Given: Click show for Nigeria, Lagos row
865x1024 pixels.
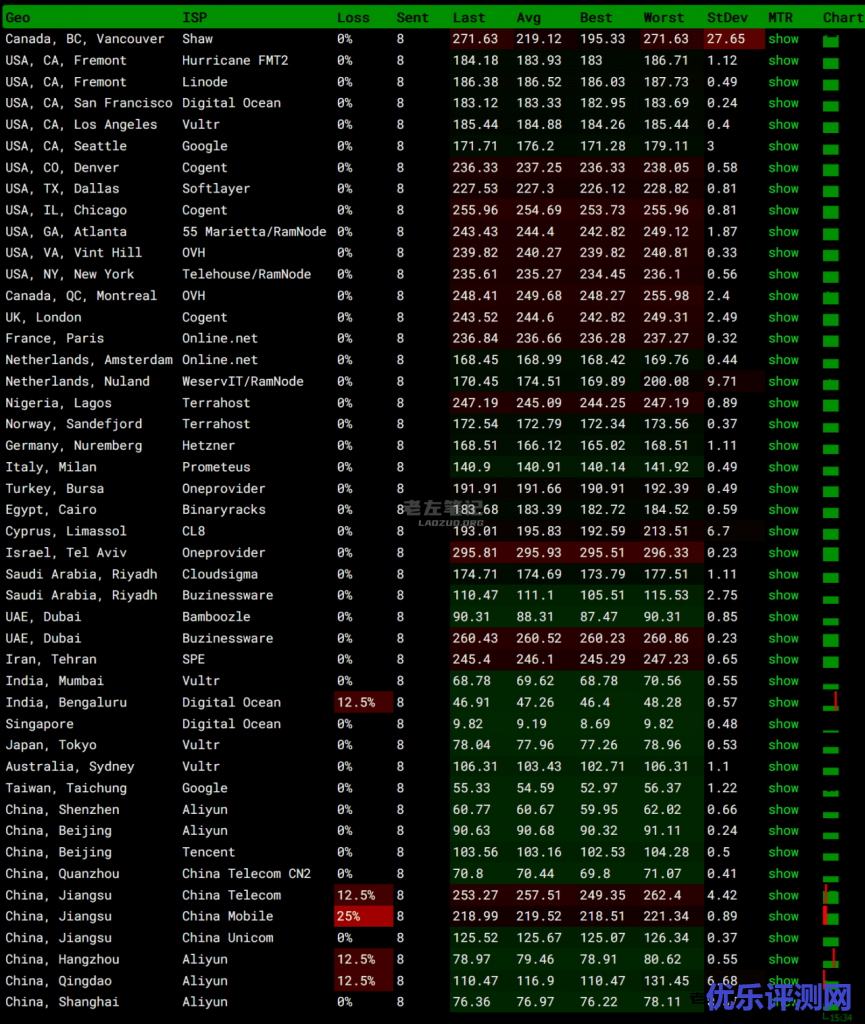Looking at the screenshot, I should tap(783, 403).
